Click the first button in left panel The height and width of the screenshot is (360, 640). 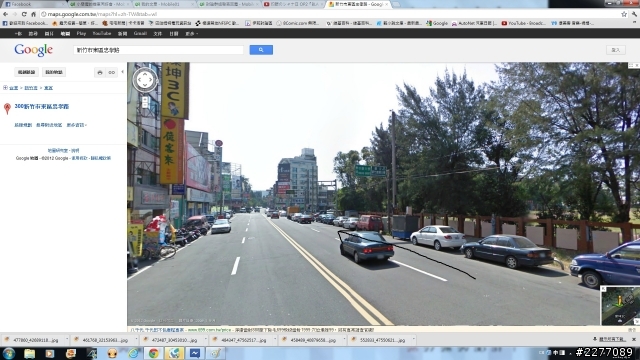click(26, 72)
